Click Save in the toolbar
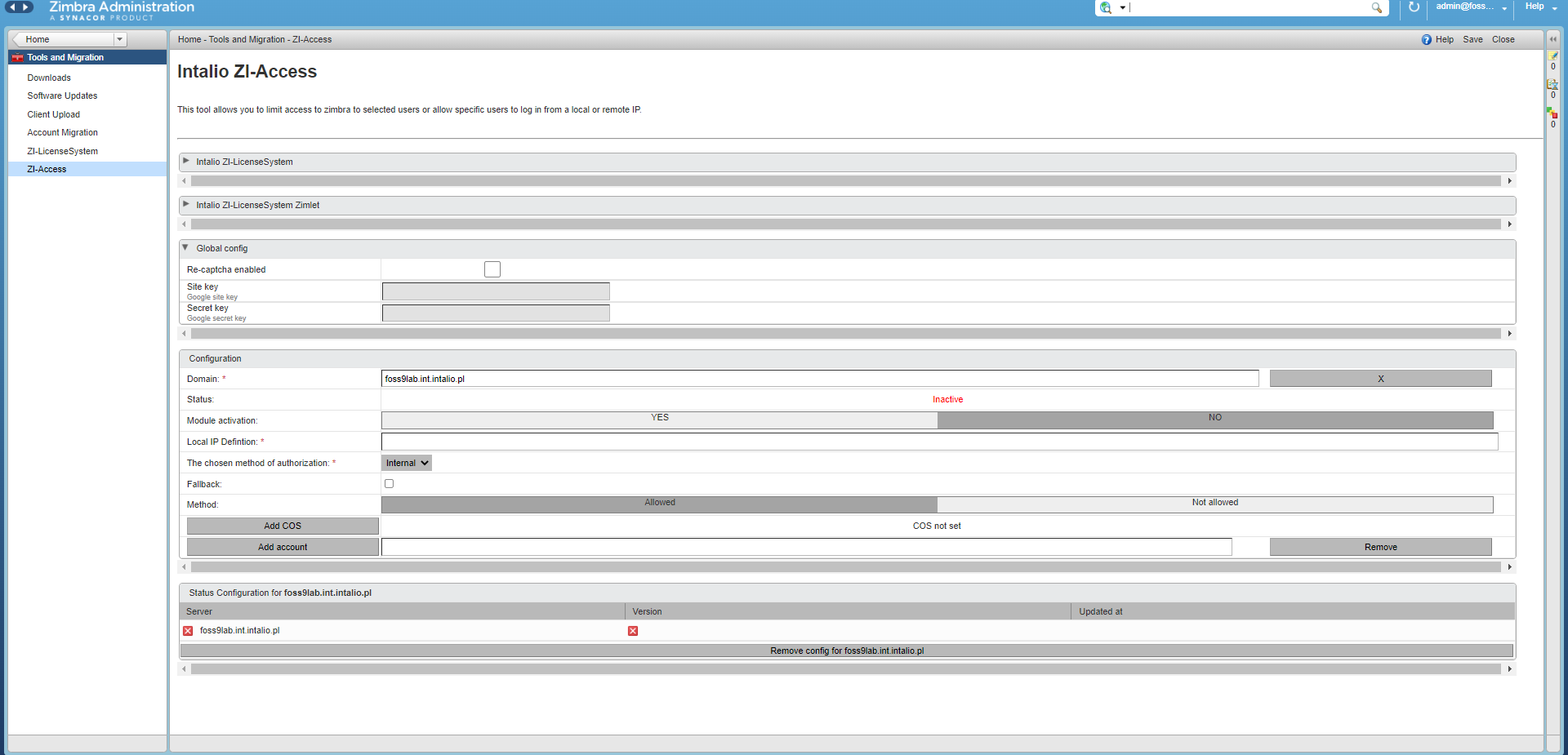 pos(1472,39)
